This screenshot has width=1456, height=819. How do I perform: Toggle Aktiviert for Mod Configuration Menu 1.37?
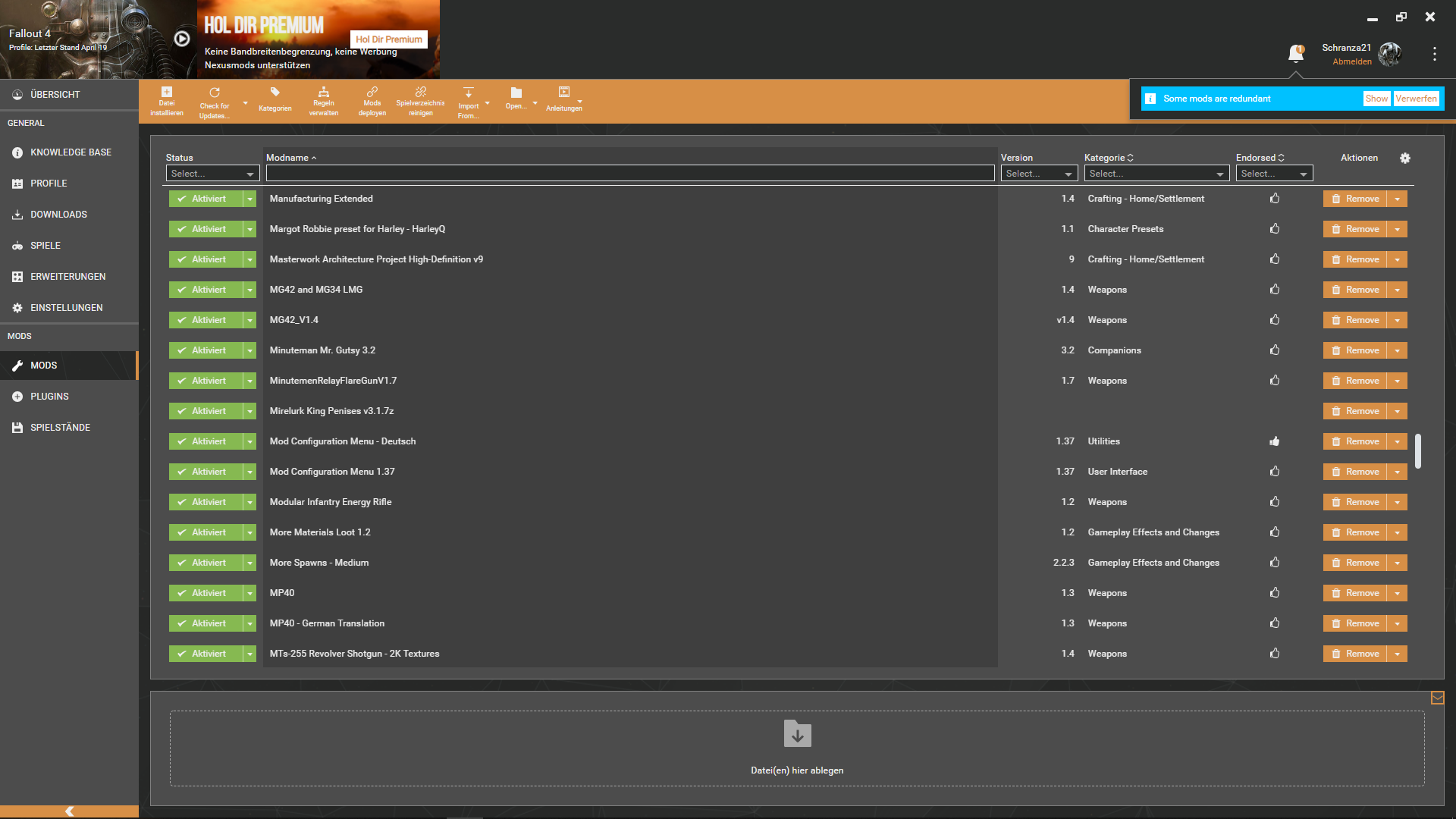pyautogui.click(x=206, y=472)
